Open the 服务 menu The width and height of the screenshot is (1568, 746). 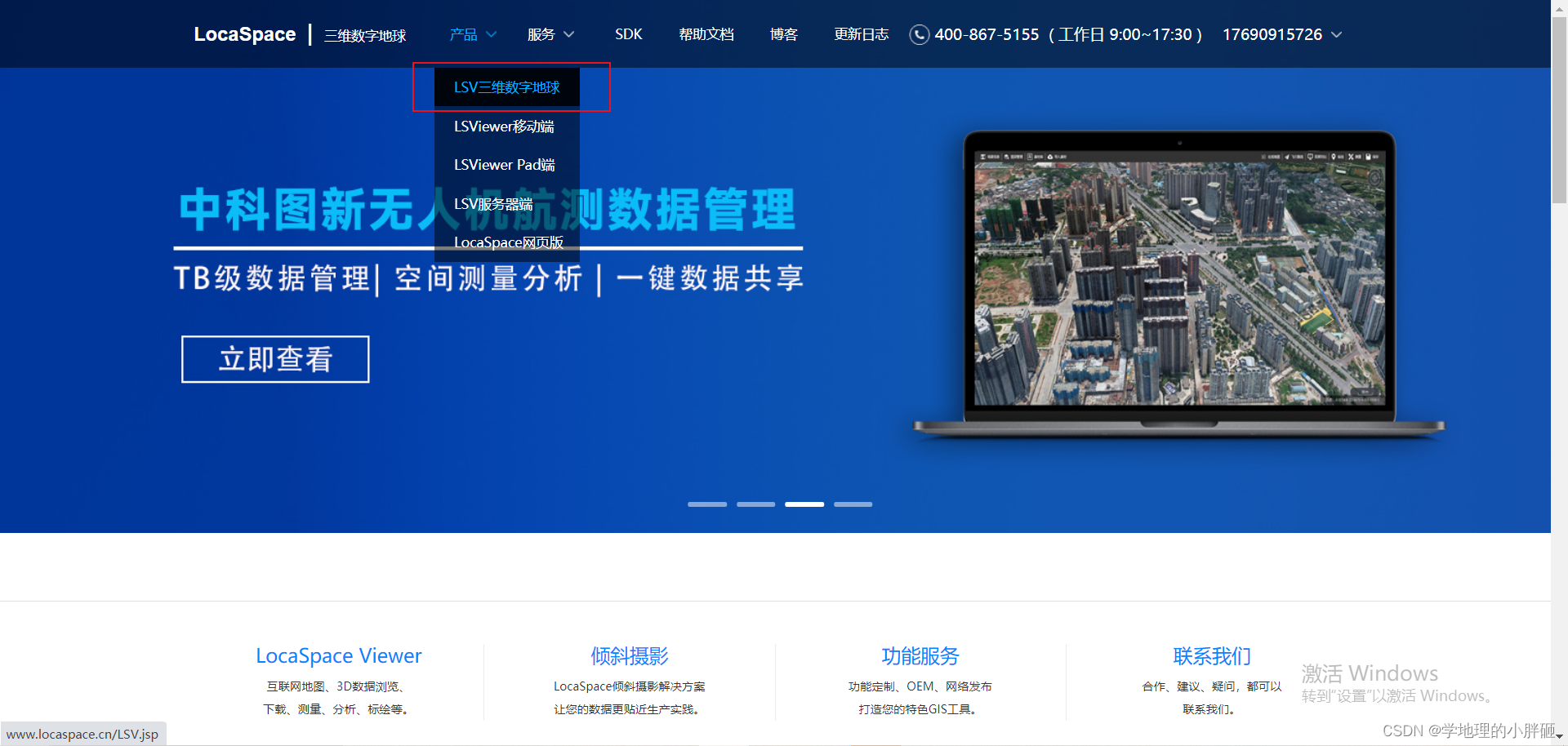point(541,34)
